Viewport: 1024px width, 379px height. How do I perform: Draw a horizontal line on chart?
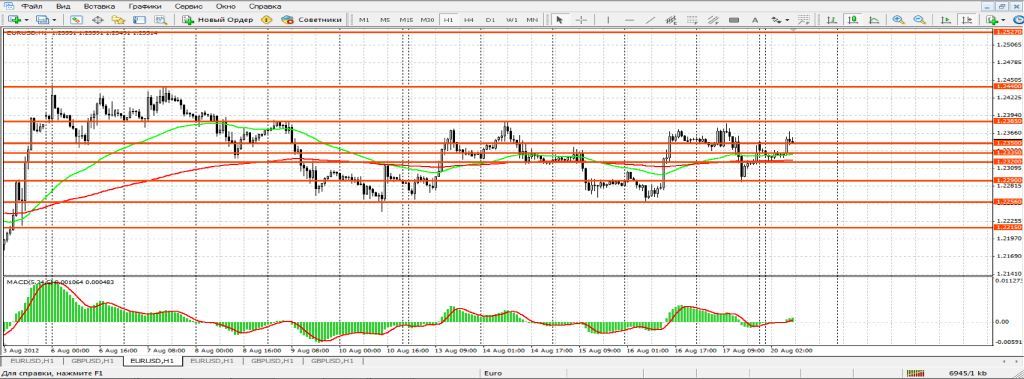click(629, 20)
